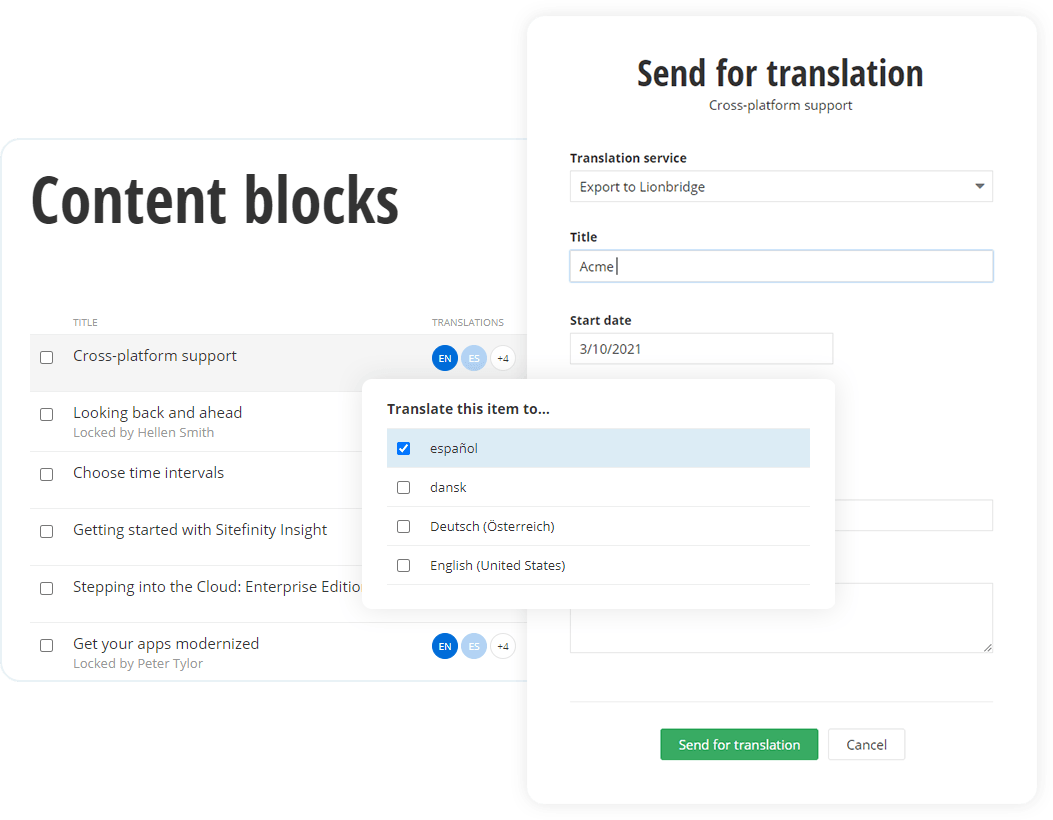This screenshot has height=820, width=1053.
Task: Select the ES badge next to Cross-platform support
Action: [x=473, y=358]
